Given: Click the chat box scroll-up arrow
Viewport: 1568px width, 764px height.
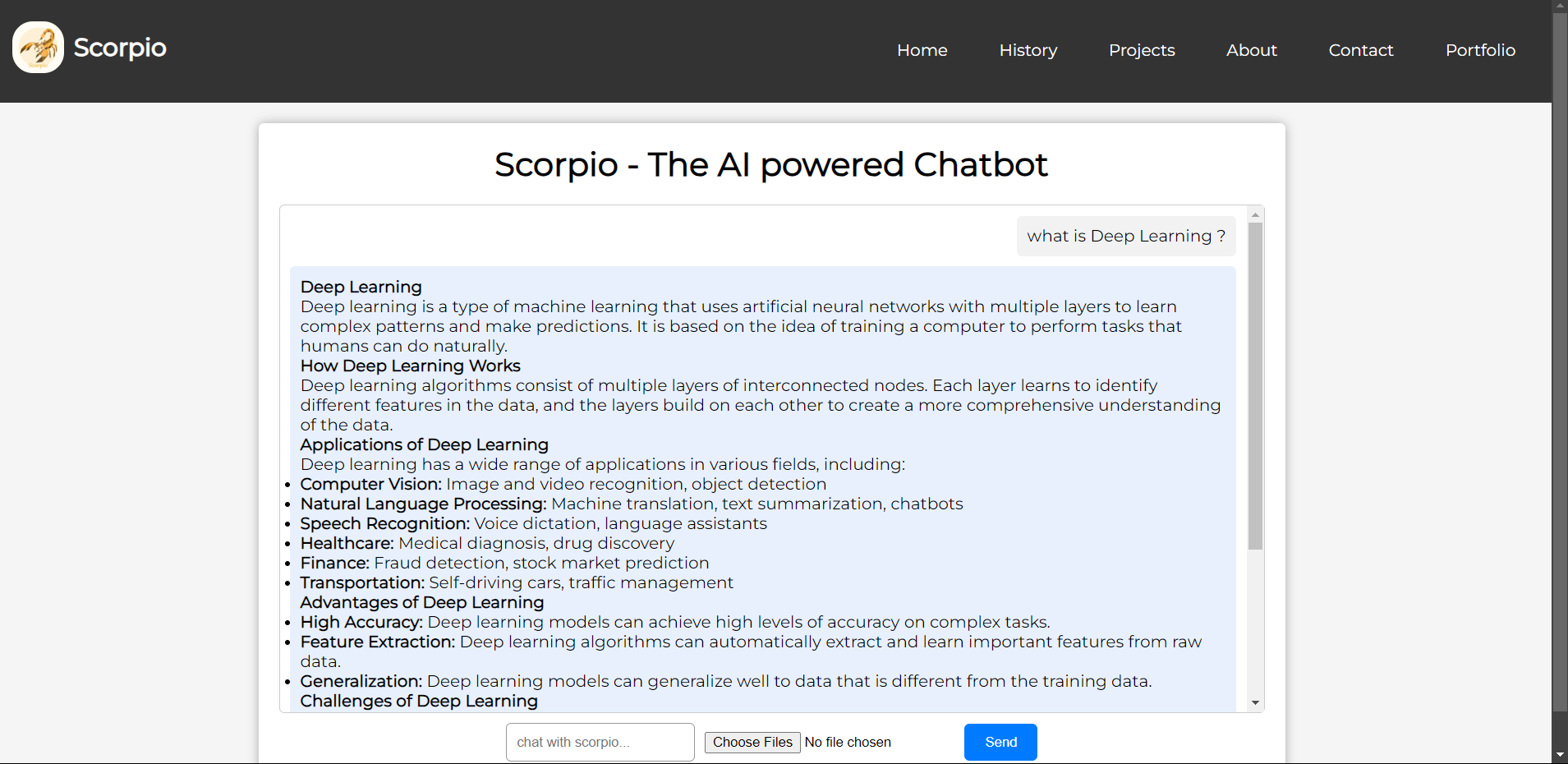Looking at the screenshot, I should coord(1254,214).
